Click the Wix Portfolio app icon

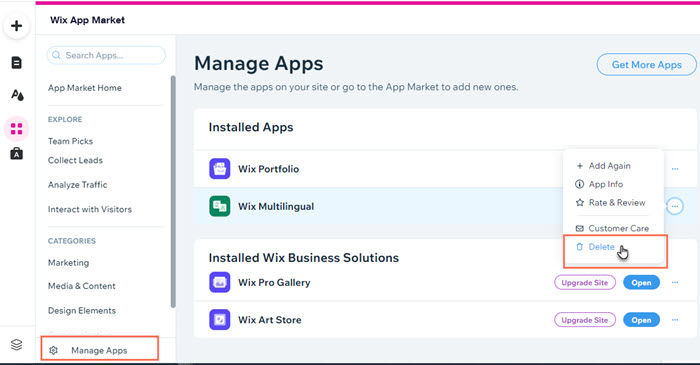[220, 169]
